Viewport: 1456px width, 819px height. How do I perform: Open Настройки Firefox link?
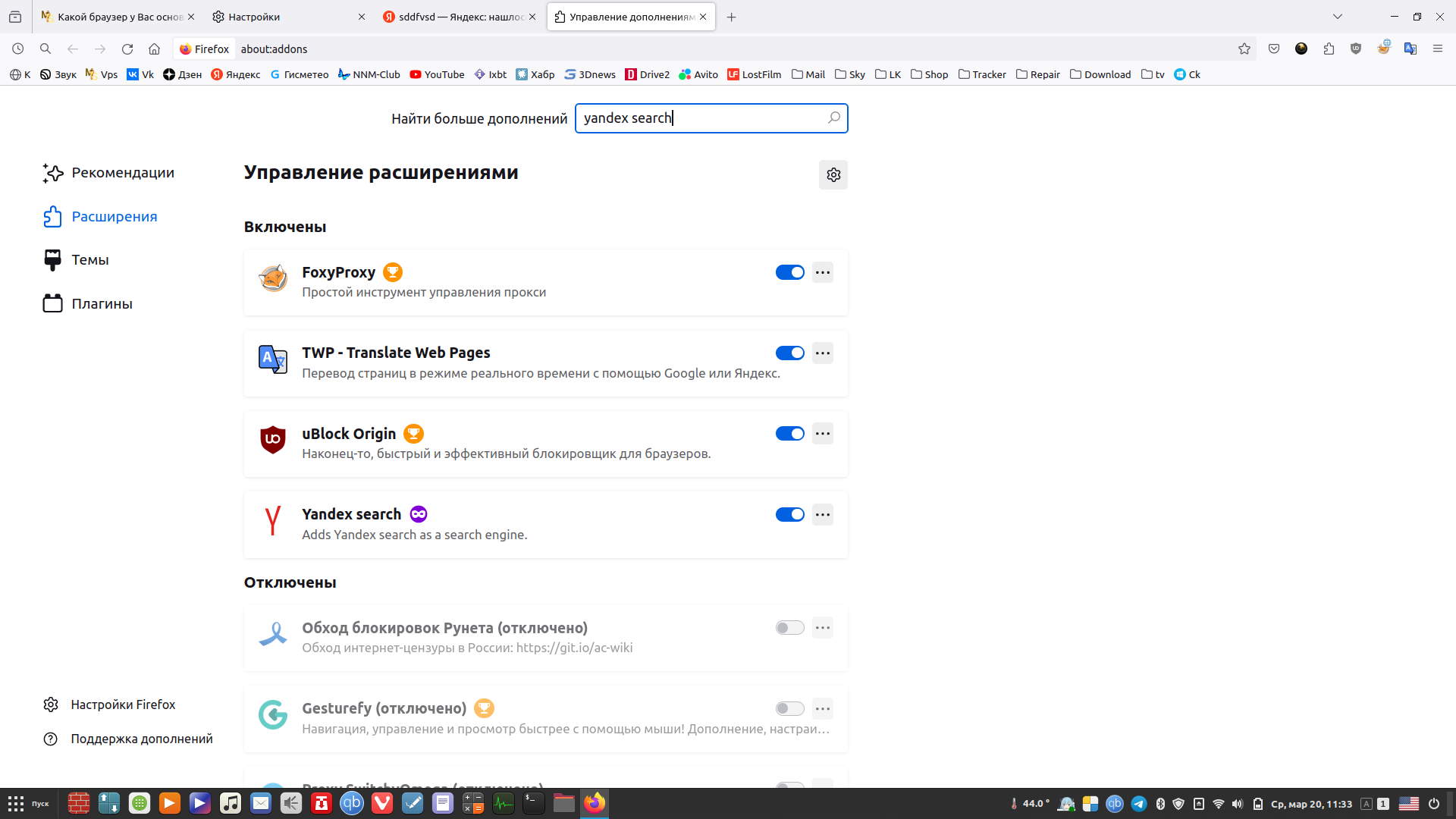[x=109, y=704]
